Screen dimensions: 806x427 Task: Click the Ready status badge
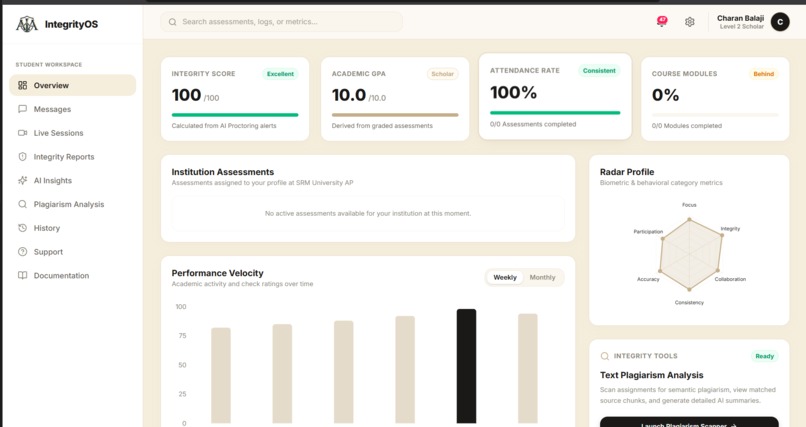pyautogui.click(x=764, y=356)
